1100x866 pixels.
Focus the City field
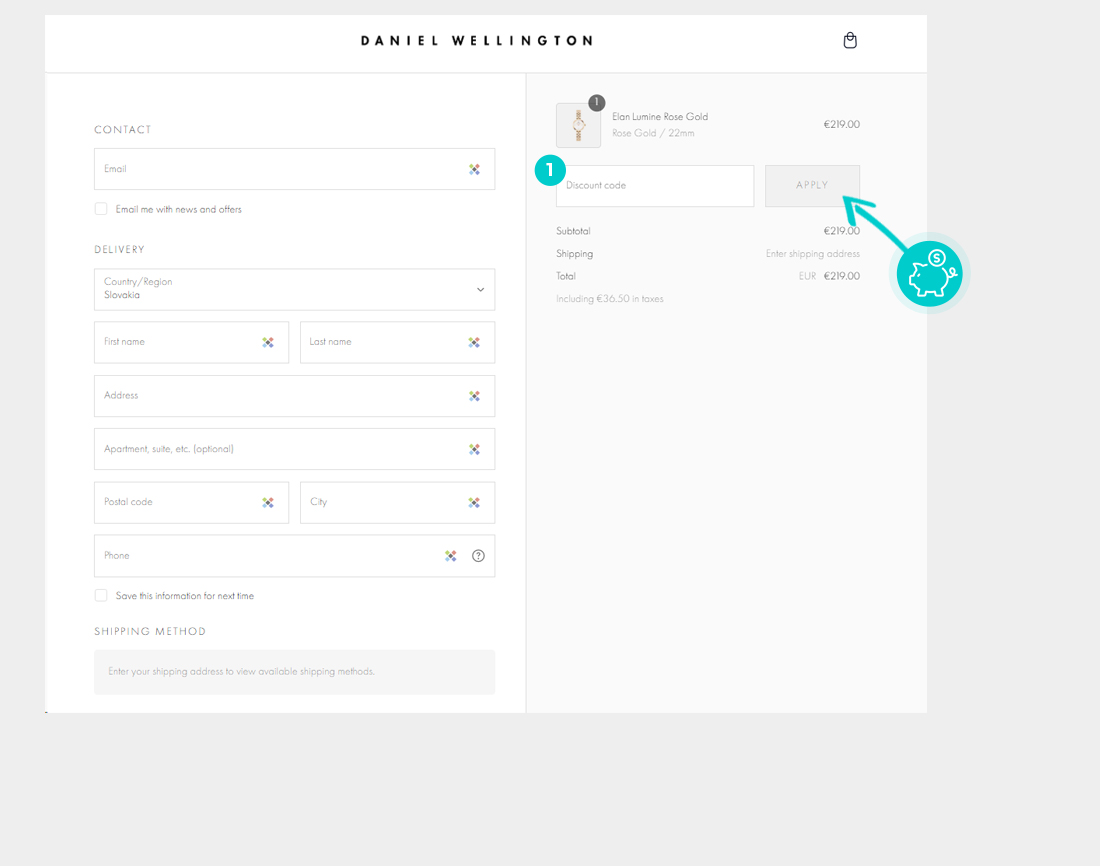(398, 502)
